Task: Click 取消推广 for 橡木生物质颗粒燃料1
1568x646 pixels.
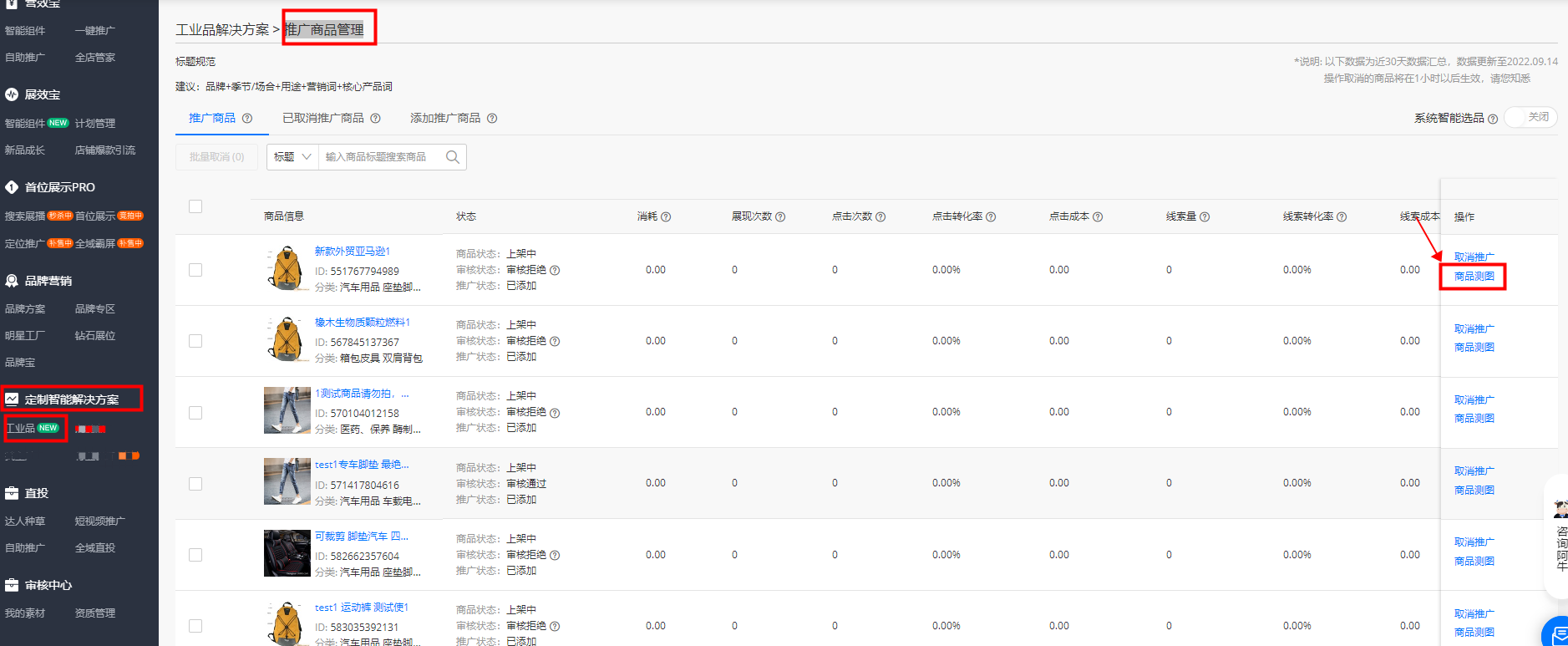Action: 1474,329
